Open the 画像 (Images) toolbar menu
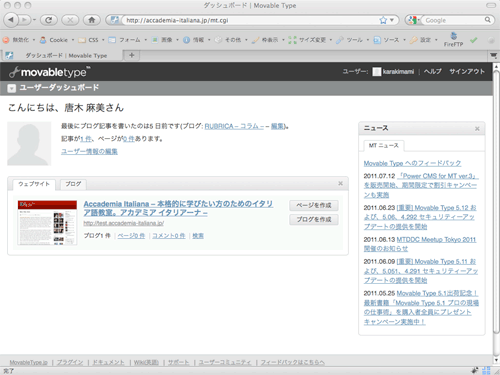The width and height of the screenshot is (500, 375). tap(165, 40)
